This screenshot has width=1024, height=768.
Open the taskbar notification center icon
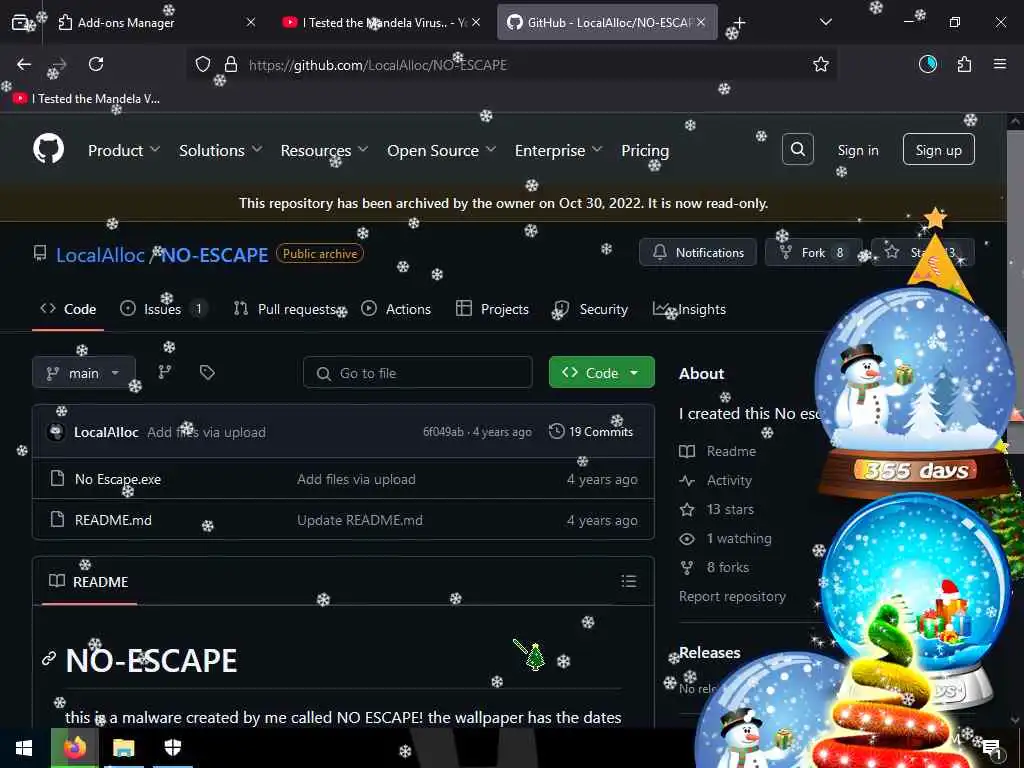point(991,748)
